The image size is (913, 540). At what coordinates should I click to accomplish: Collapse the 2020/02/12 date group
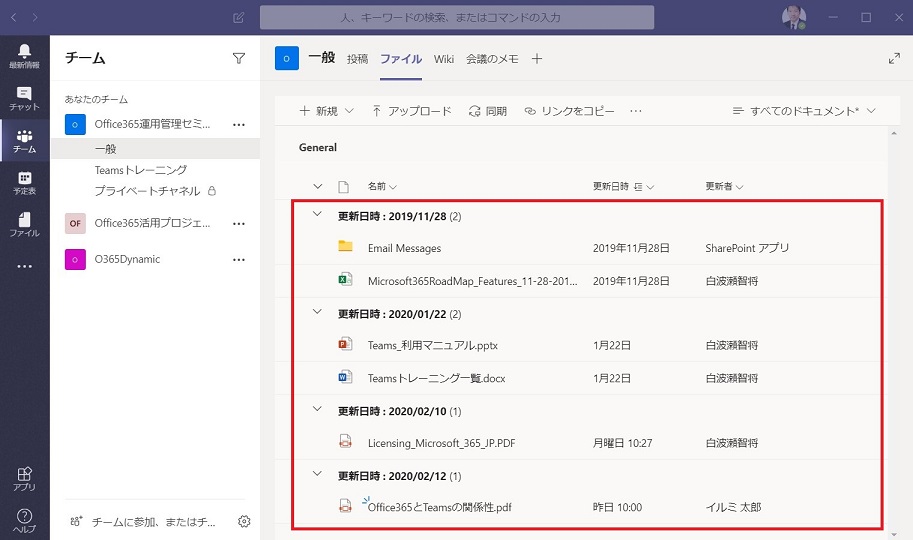[x=317, y=474]
